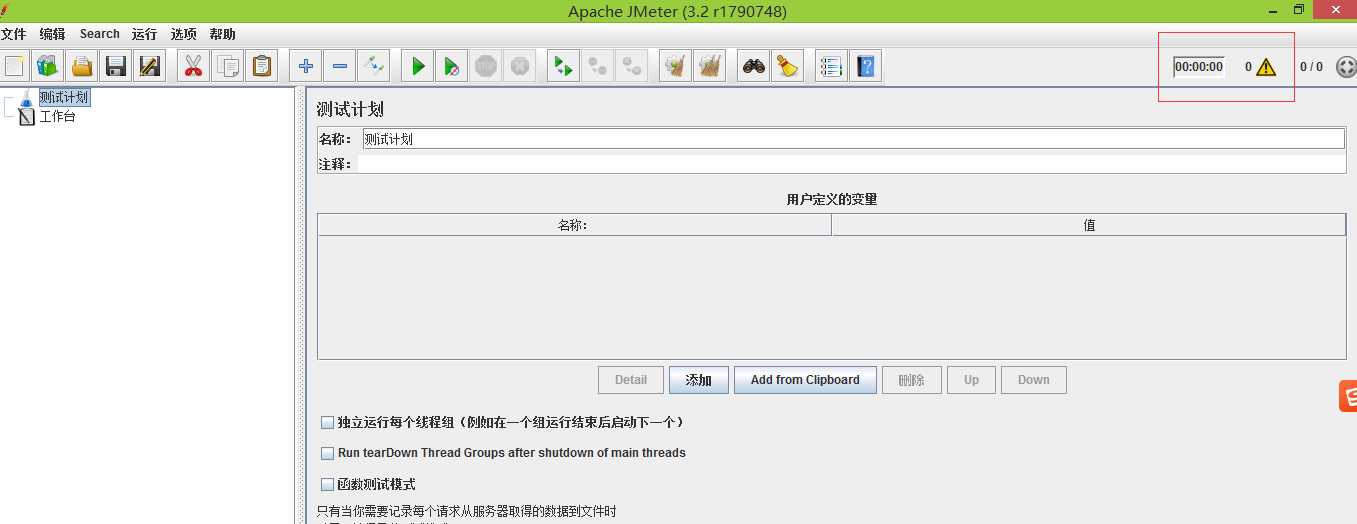The width and height of the screenshot is (1357, 524).
Task: Click the Remote Stop All icon
Action: pyautogui.click(x=598, y=67)
